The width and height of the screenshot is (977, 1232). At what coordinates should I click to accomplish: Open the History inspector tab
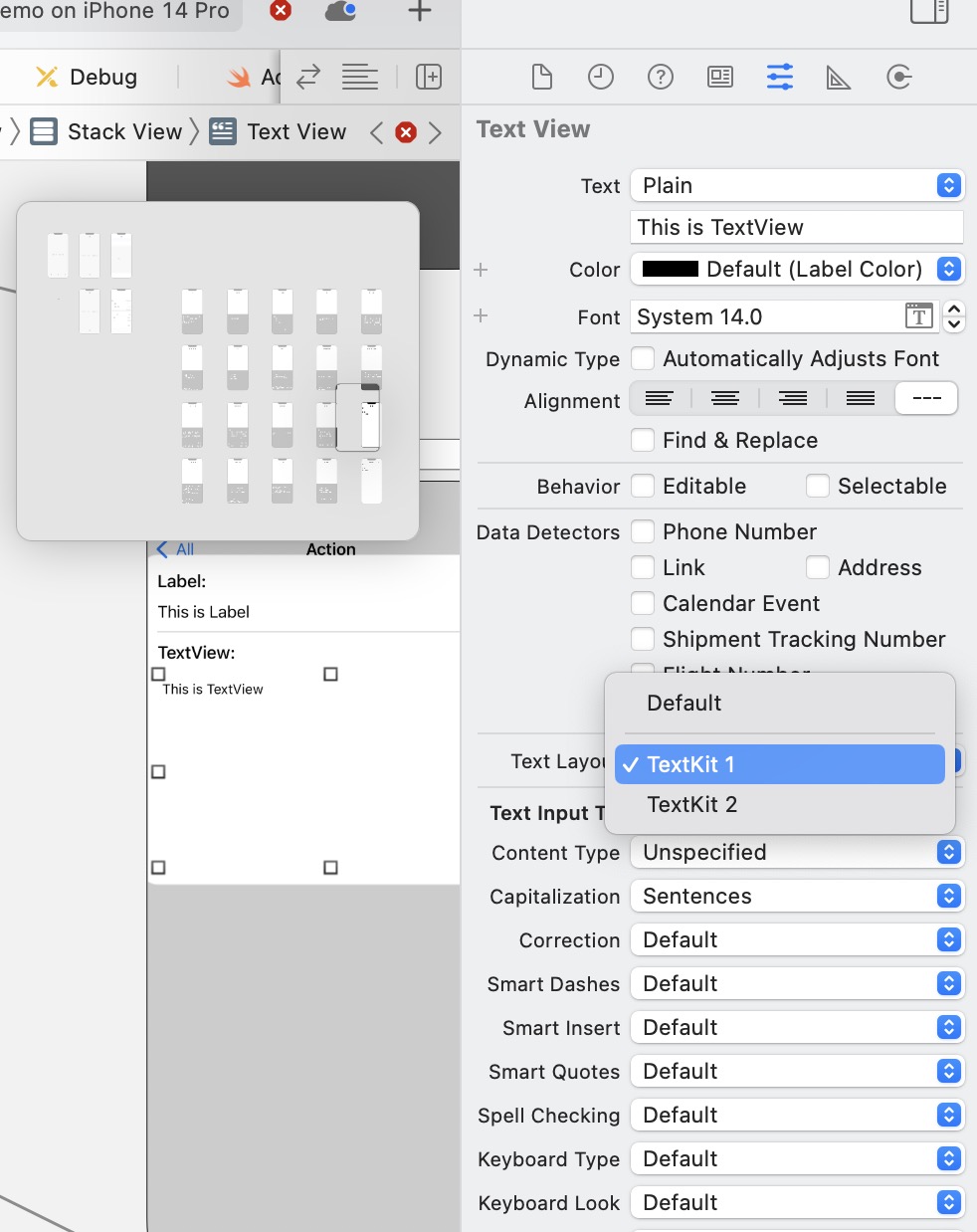pos(601,77)
